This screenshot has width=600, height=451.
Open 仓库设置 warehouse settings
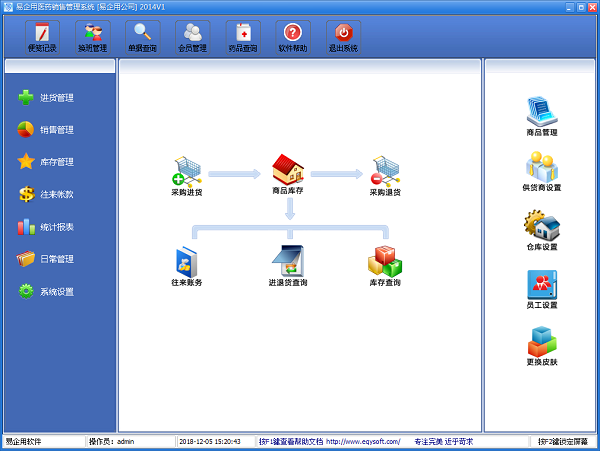coord(542,230)
